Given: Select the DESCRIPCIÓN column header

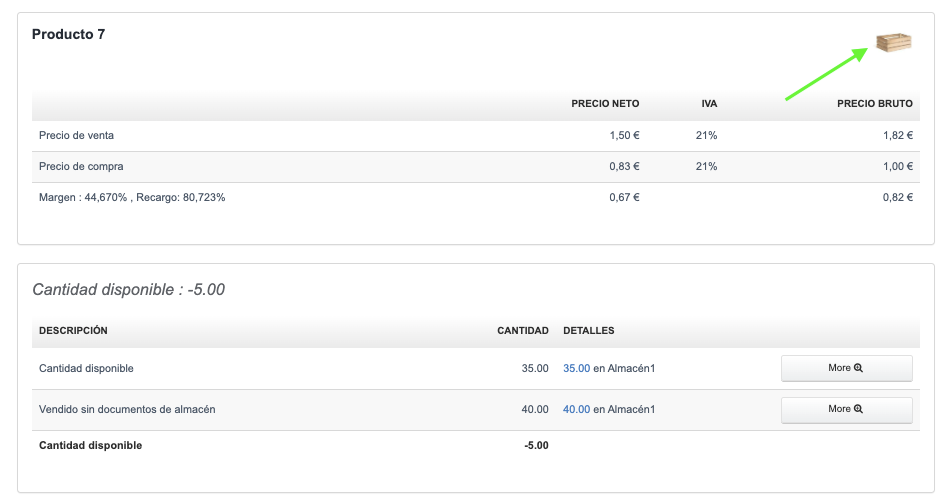Looking at the screenshot, I should tap(73, 330).
